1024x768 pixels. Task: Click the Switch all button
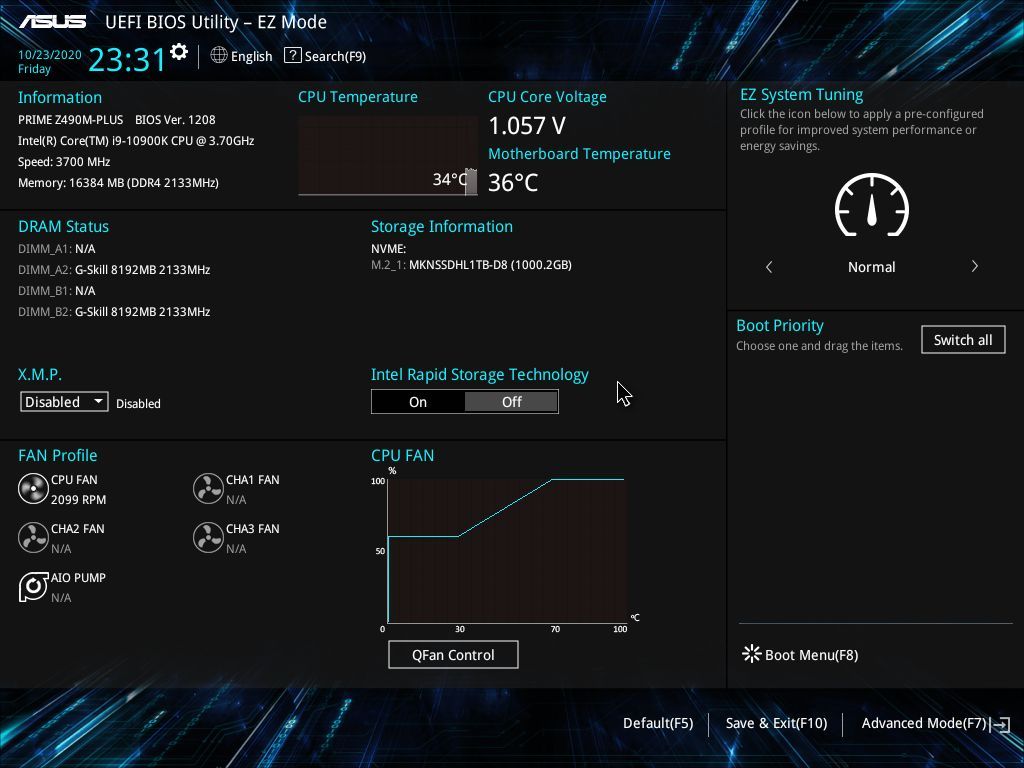pos(963,340)
